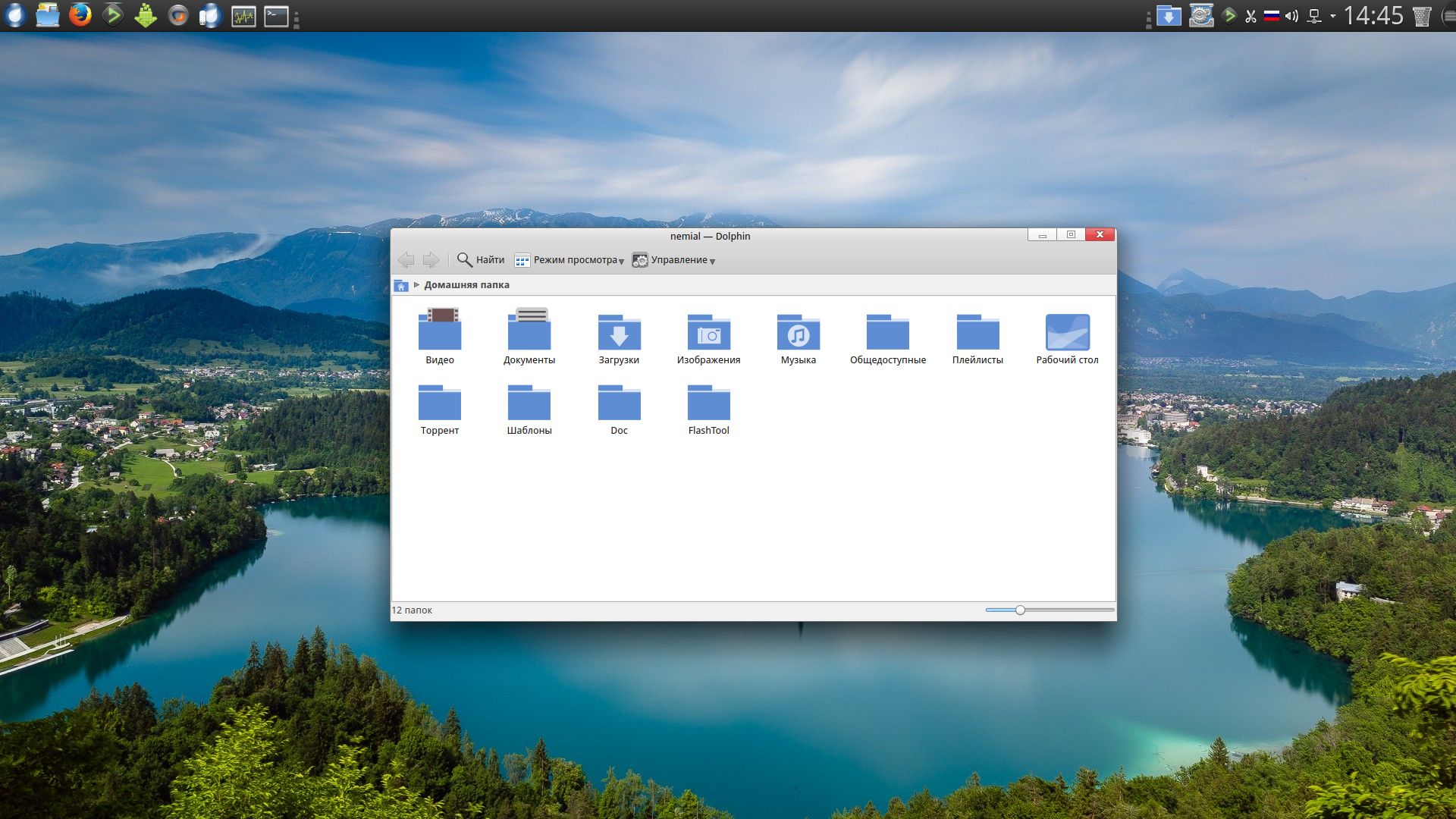
Task: Select the FlashTool folder
Action: [x=708, y=408]
